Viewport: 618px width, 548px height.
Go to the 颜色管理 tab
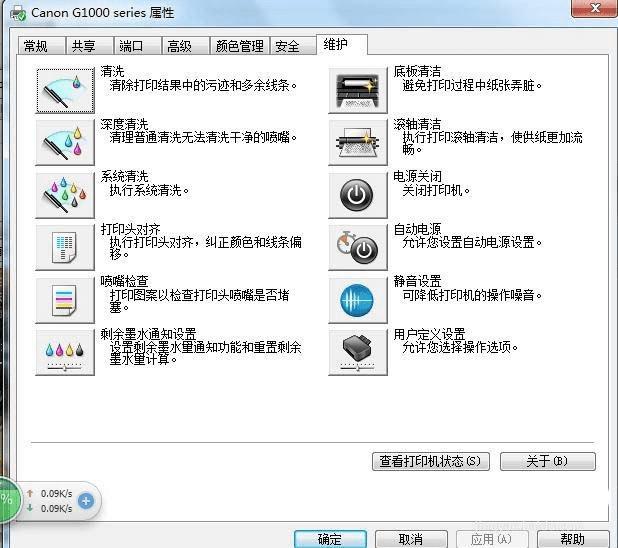pos(240,46)
